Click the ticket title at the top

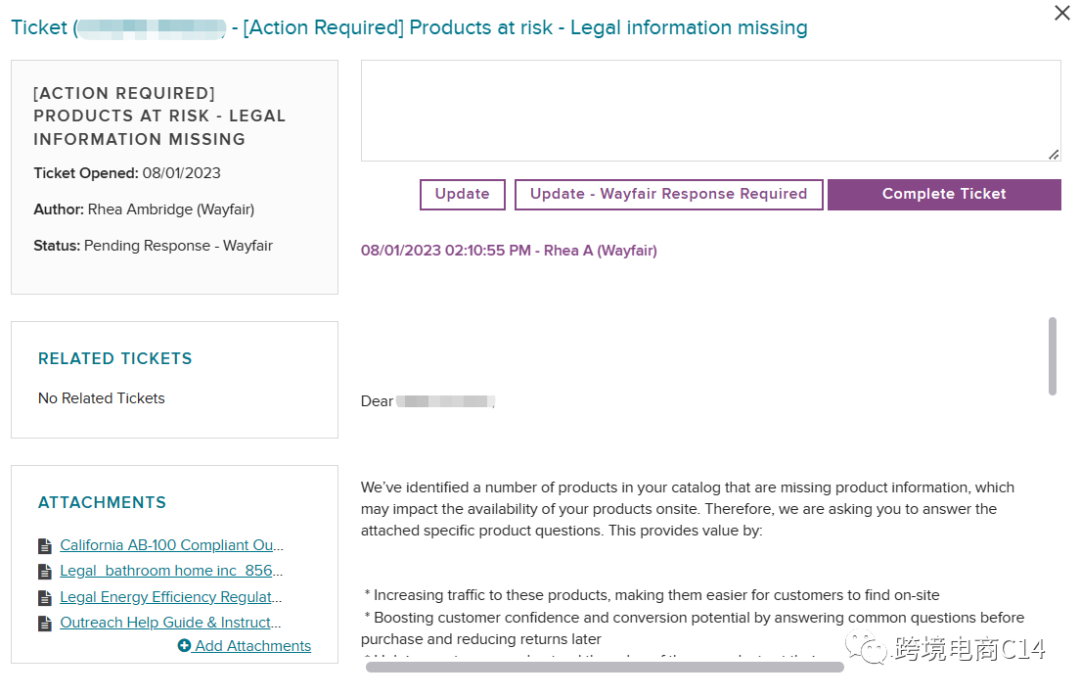[x=409, y=28]
